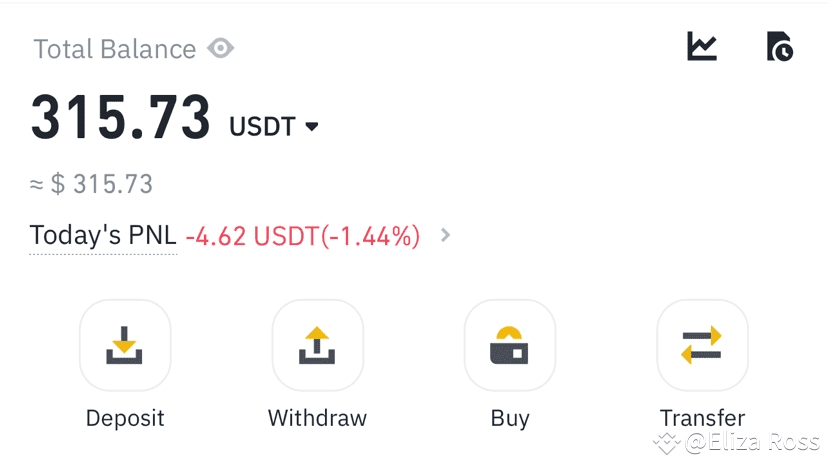
Task: Tap the Withdraw upload icon
Action: [317, 345]
